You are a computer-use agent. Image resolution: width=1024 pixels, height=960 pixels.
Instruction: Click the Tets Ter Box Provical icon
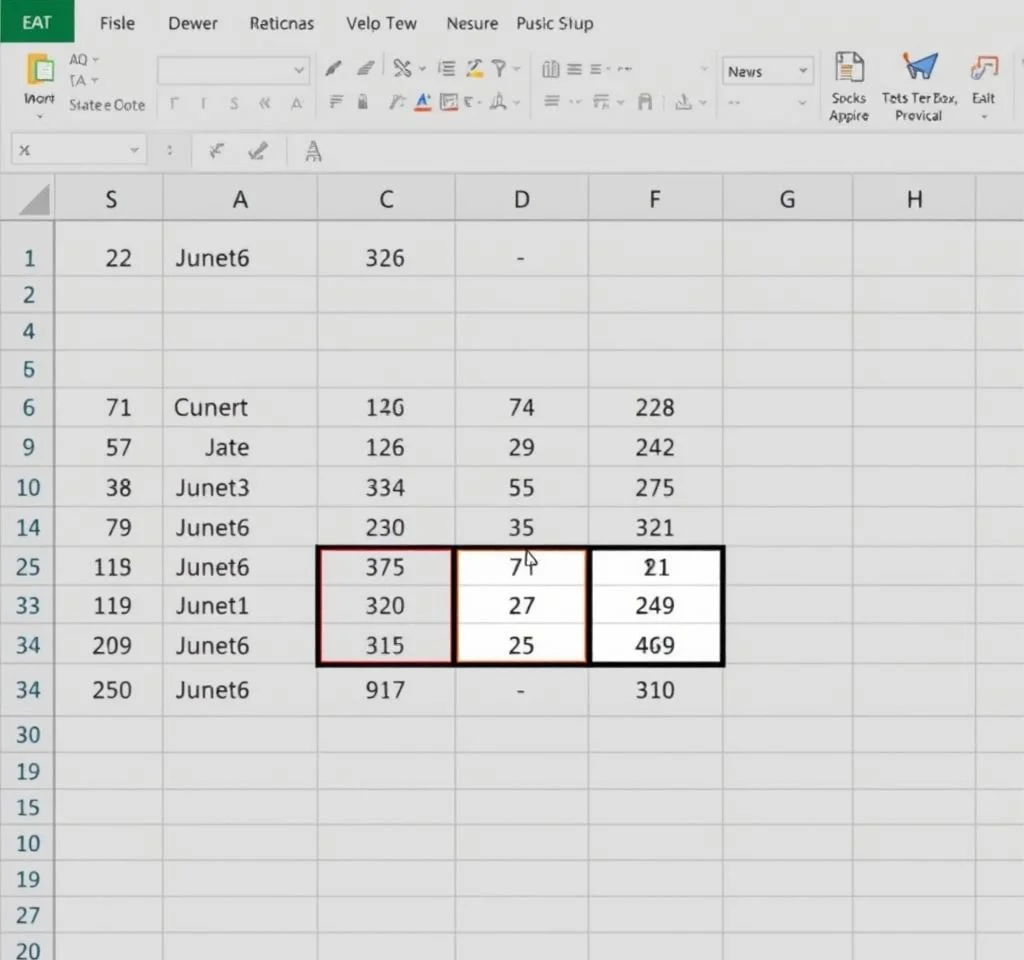click(x=919, y=68)
